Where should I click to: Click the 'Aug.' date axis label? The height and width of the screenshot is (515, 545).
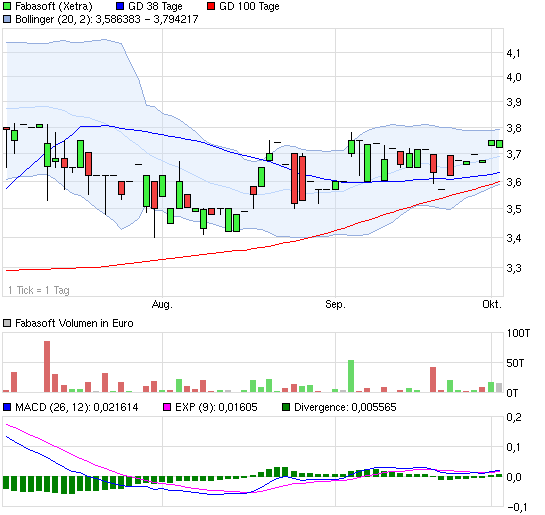[162, 305]
